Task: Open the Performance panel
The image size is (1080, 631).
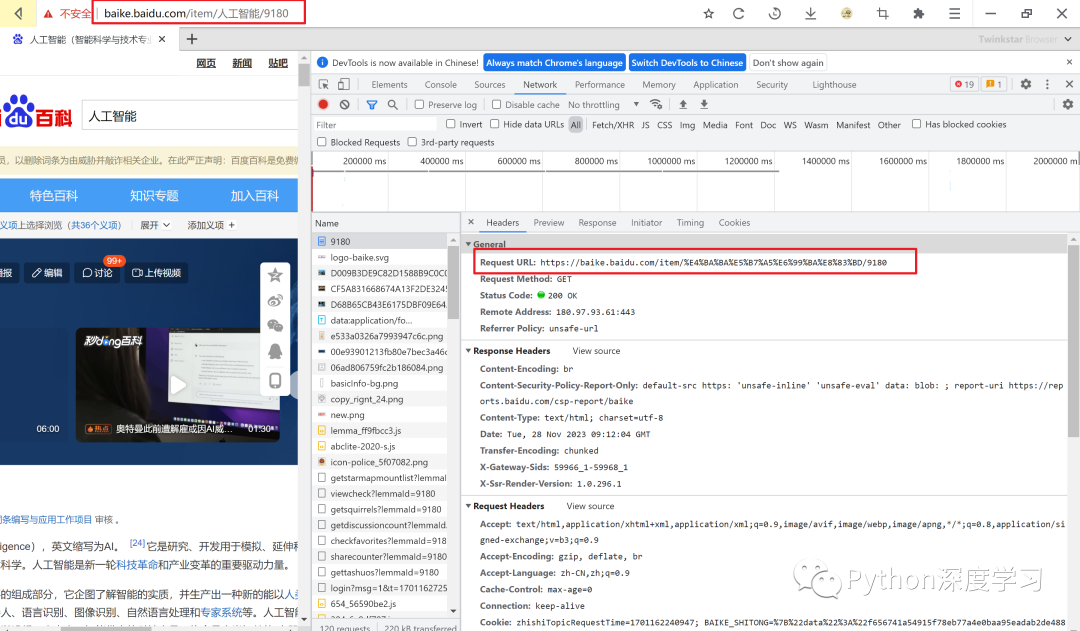Action: pyautogui.click(x=600, y=84)
